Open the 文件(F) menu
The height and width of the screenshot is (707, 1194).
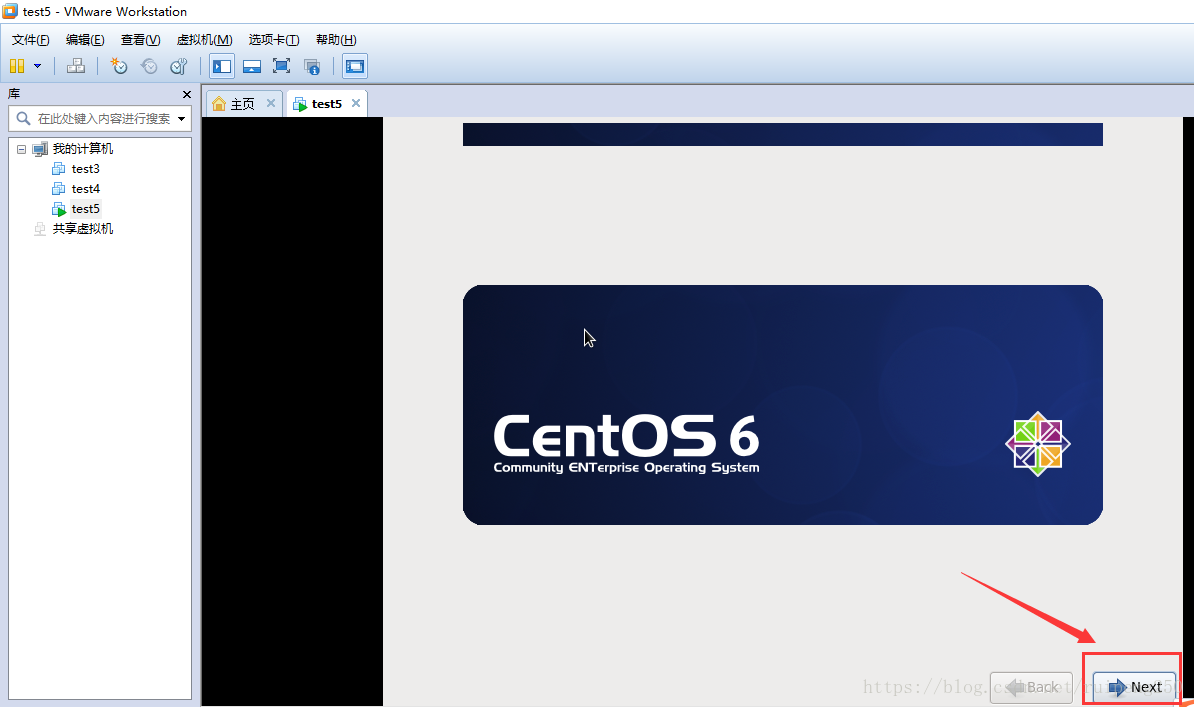30,40
